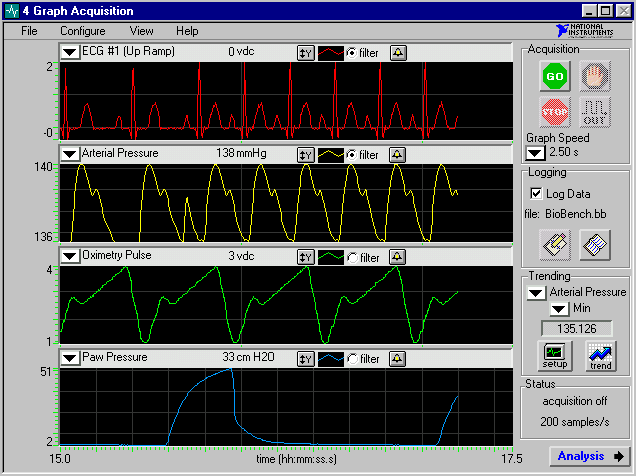Uncheck the Log Data checkbox
This screenshot has height=476, width=636.
[x=536, y=193]
